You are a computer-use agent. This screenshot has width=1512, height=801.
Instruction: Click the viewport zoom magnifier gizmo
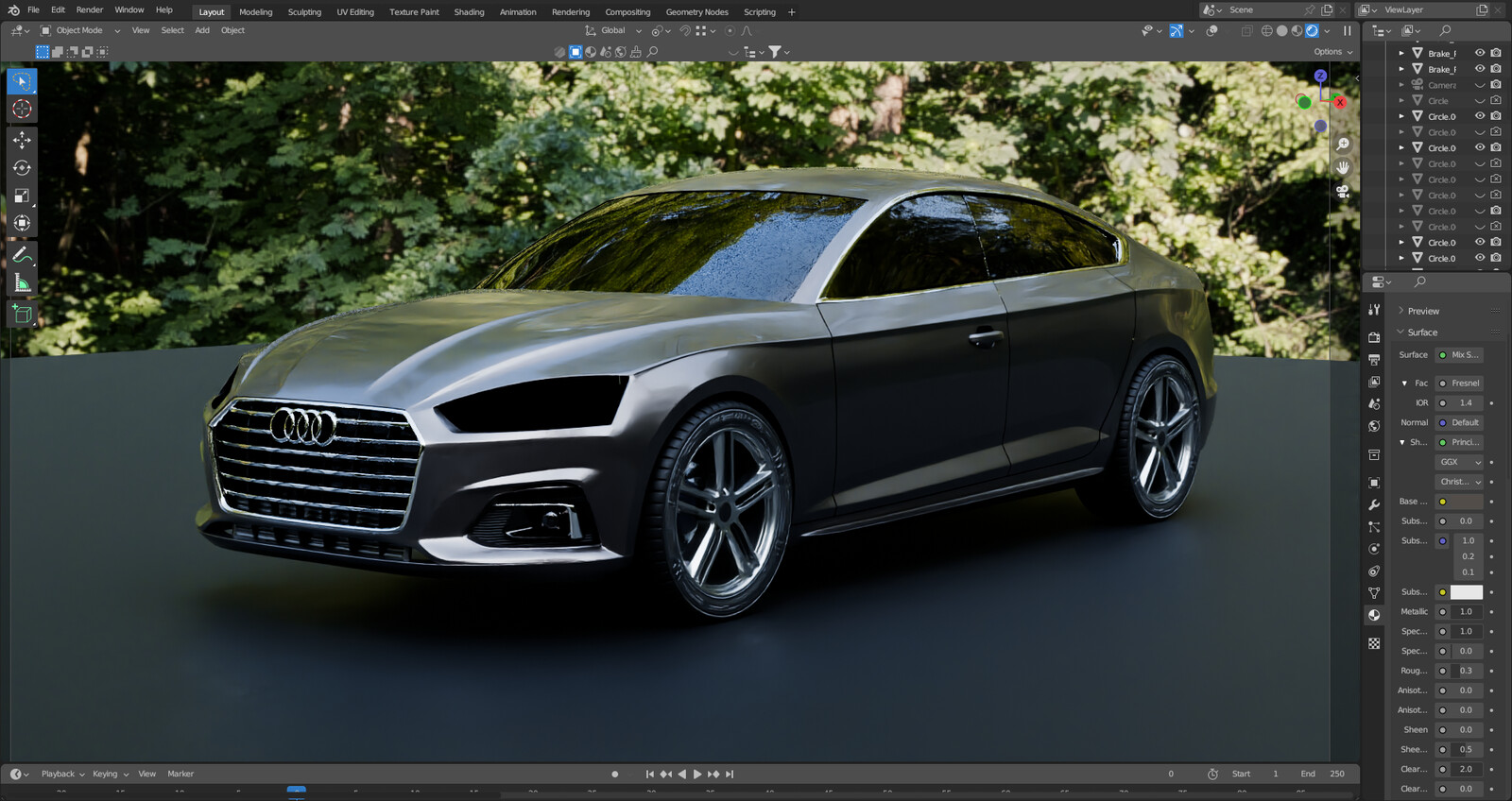pos(1342,145)
